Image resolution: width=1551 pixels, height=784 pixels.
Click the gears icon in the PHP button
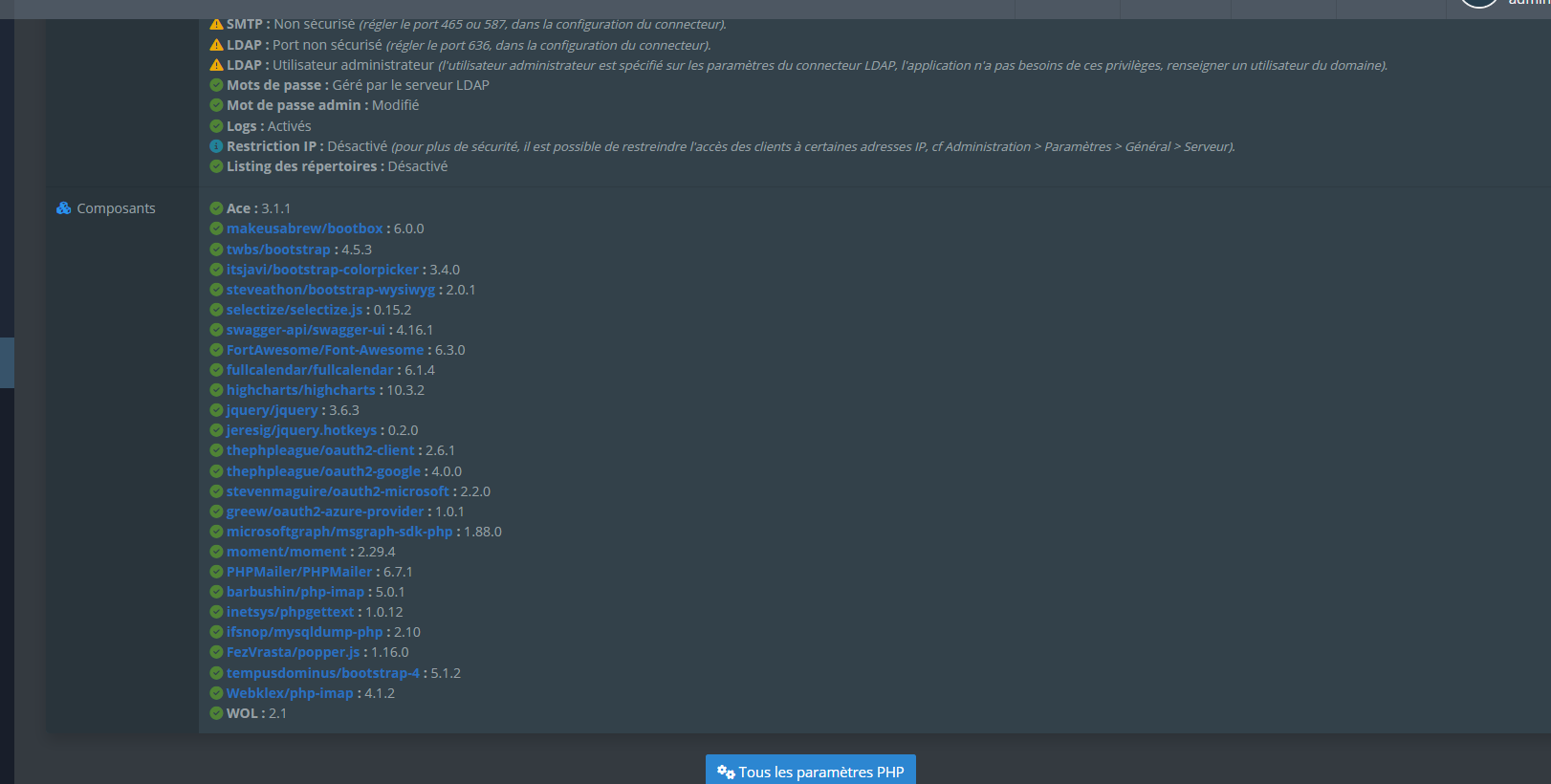click(727, 772)
